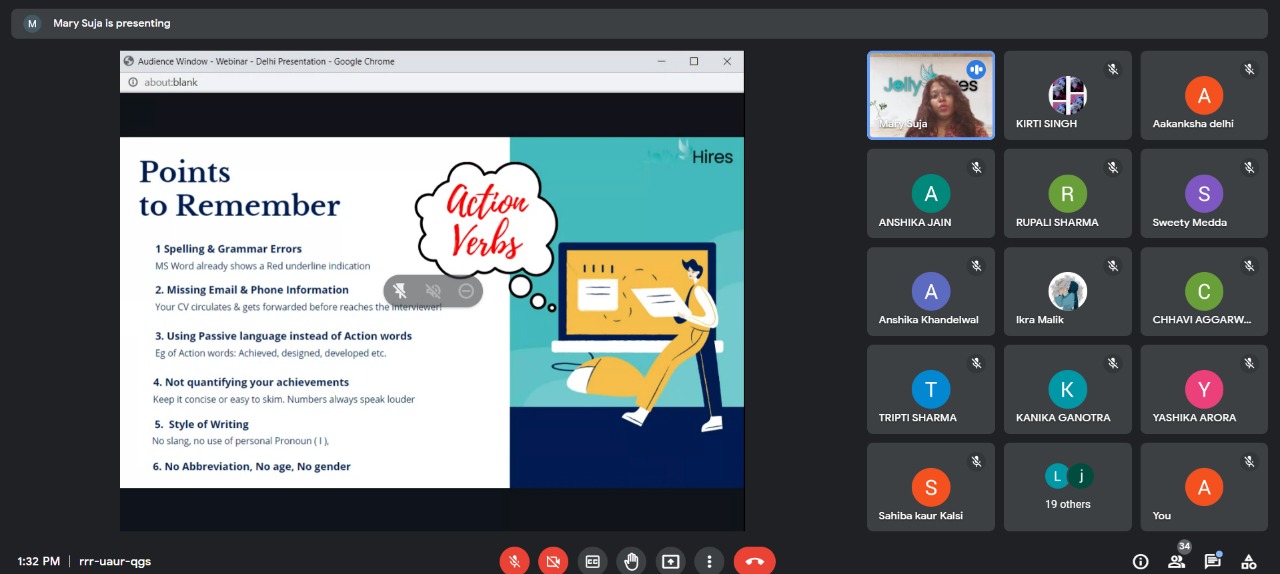
Task: Open the Activities panel
Action: click(1248, 561)
